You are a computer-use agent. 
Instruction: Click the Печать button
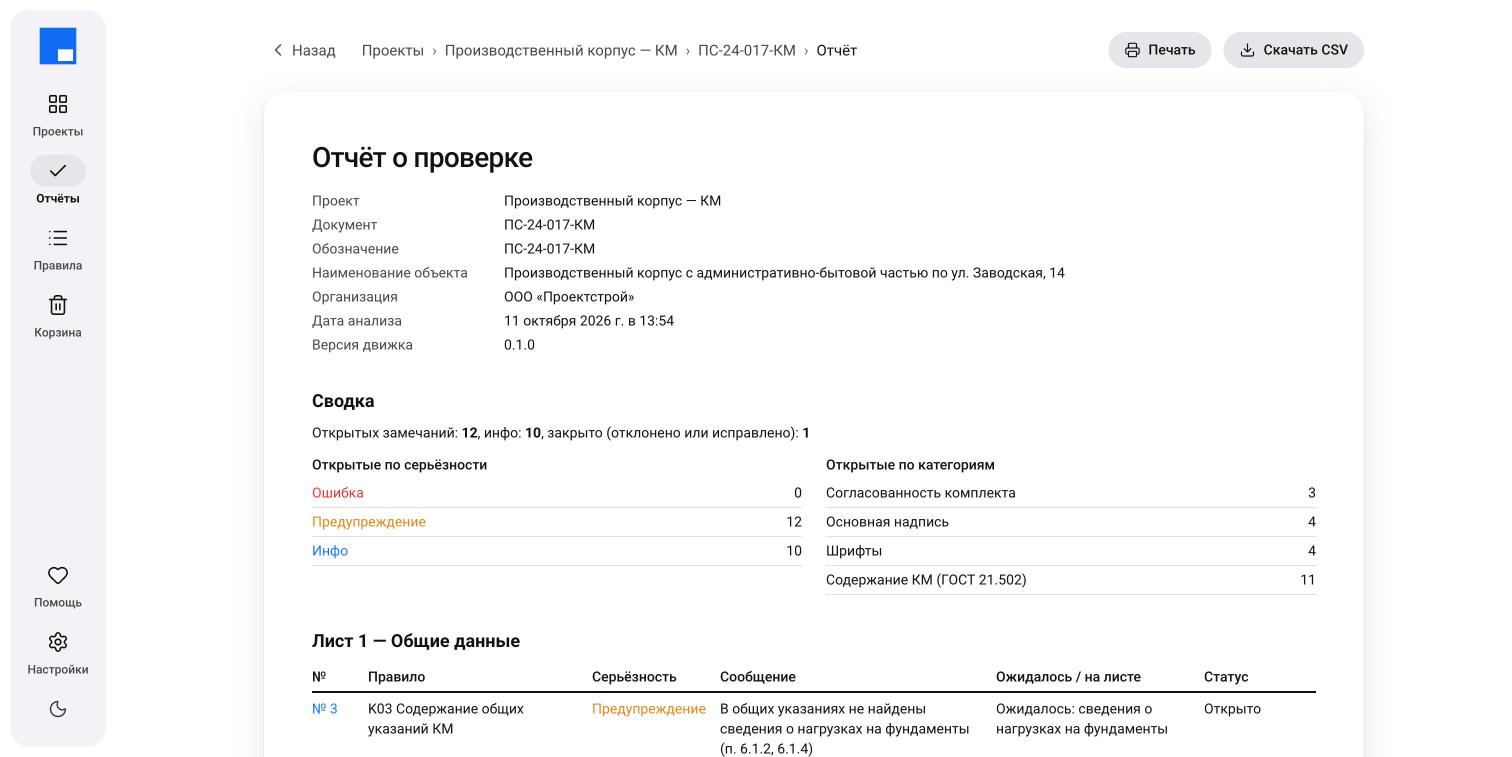(1159, 50)
